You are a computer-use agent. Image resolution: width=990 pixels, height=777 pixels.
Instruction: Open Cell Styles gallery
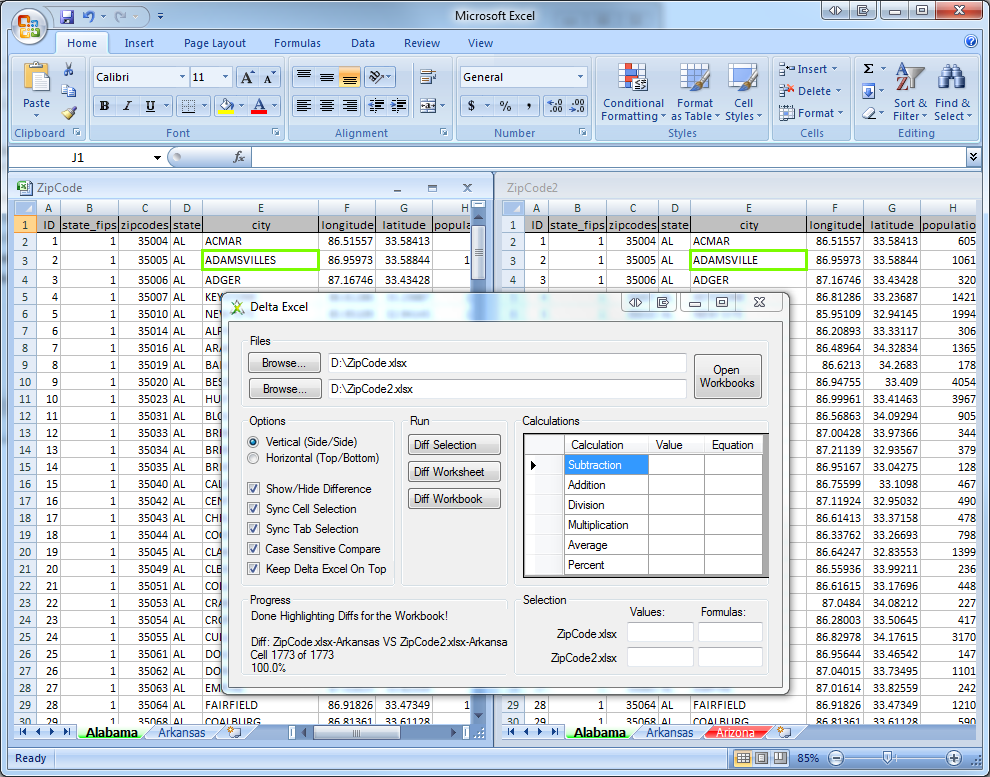click(743, 92)
